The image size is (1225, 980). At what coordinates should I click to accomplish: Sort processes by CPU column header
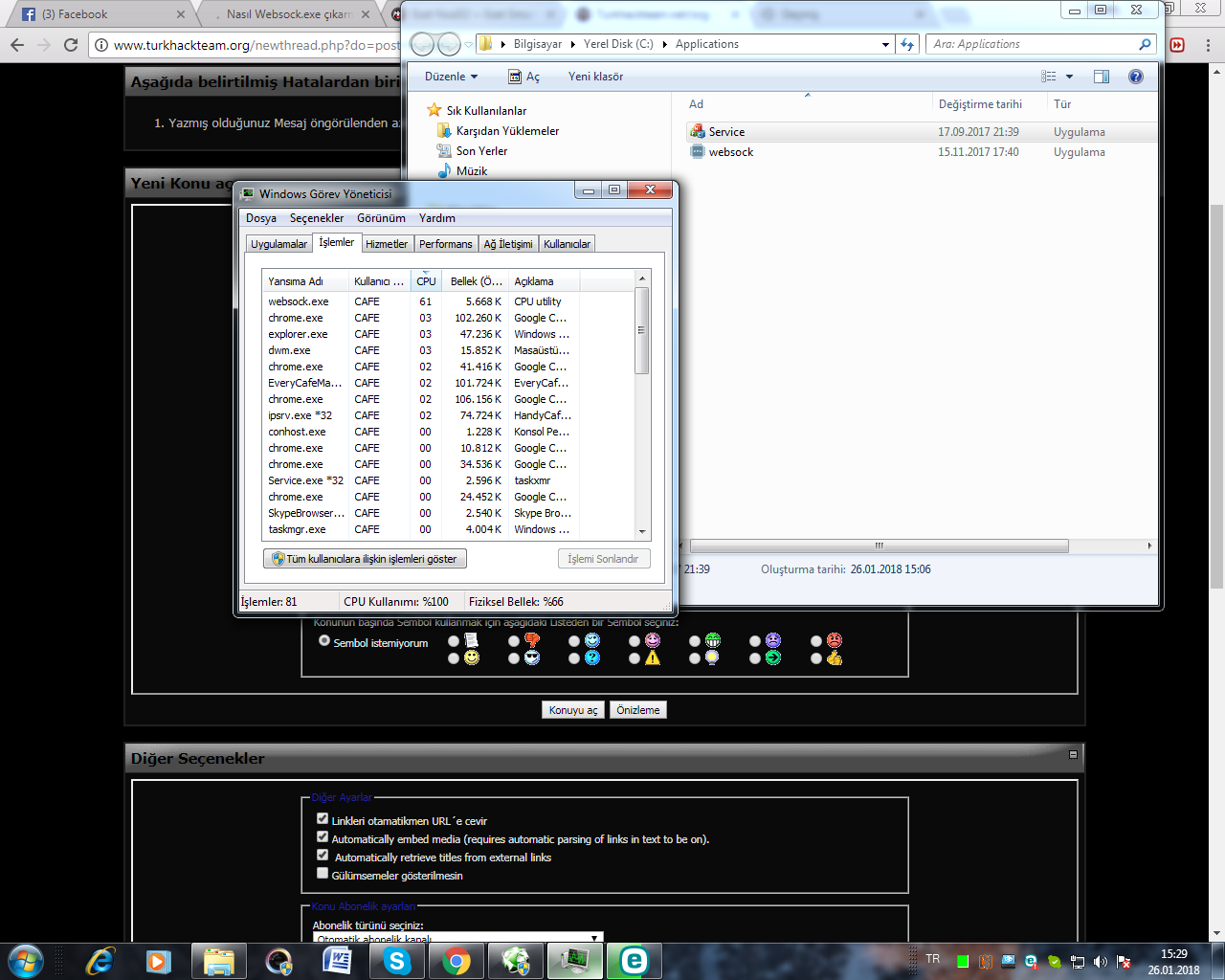pyautogui.click(x=426, y=281)
